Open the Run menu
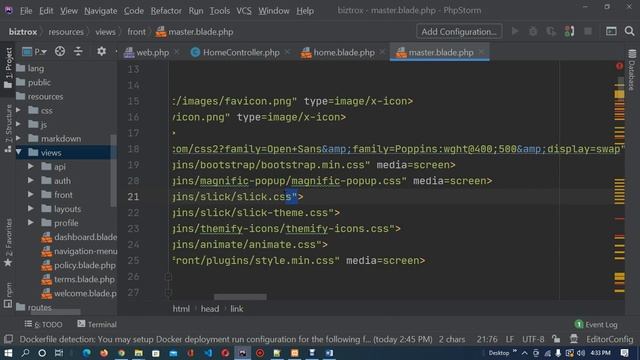640x360 pixels. [x=196, y=11]
